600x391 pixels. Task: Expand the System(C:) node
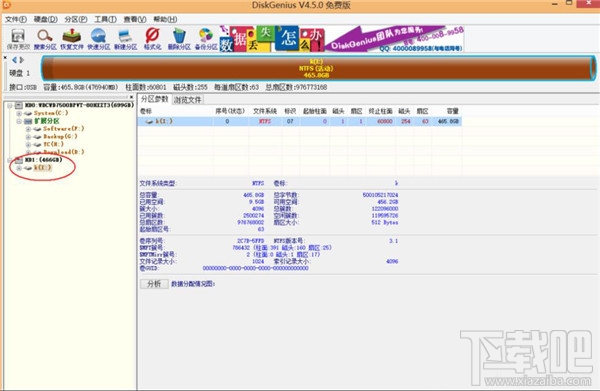19,113
